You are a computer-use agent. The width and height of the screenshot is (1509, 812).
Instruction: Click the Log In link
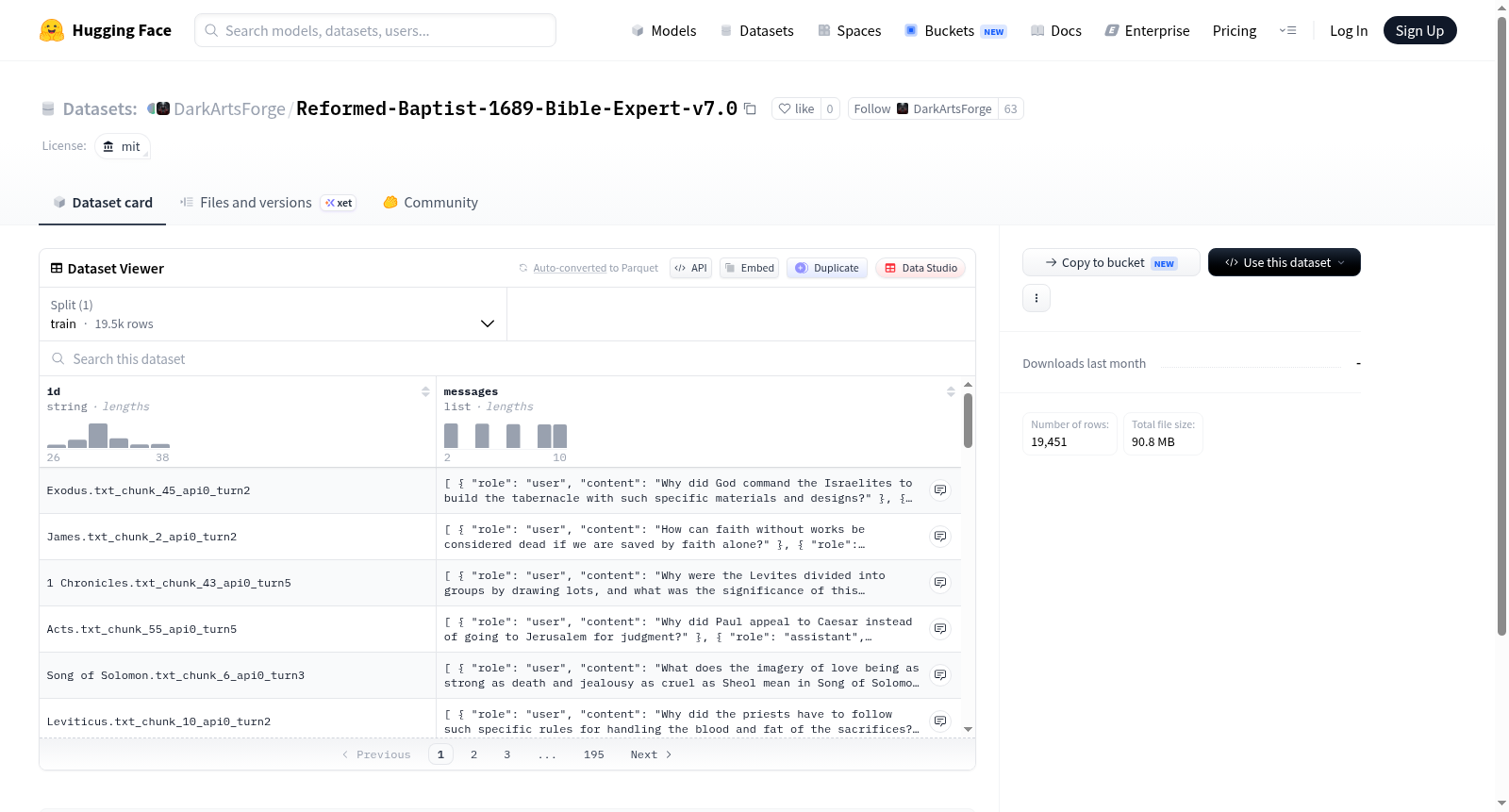pyautogui.click(x=1349, y=31)
